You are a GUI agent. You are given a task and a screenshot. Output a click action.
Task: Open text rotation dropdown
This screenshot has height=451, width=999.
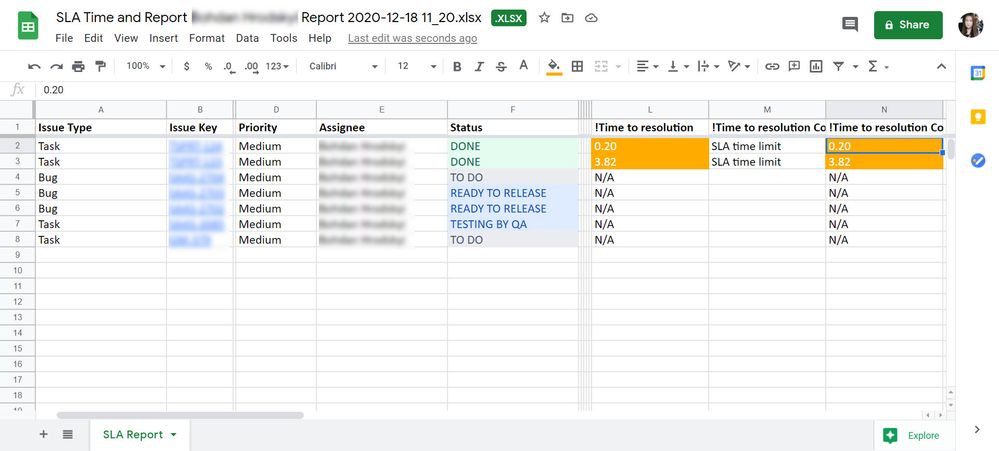coord(739,66)
